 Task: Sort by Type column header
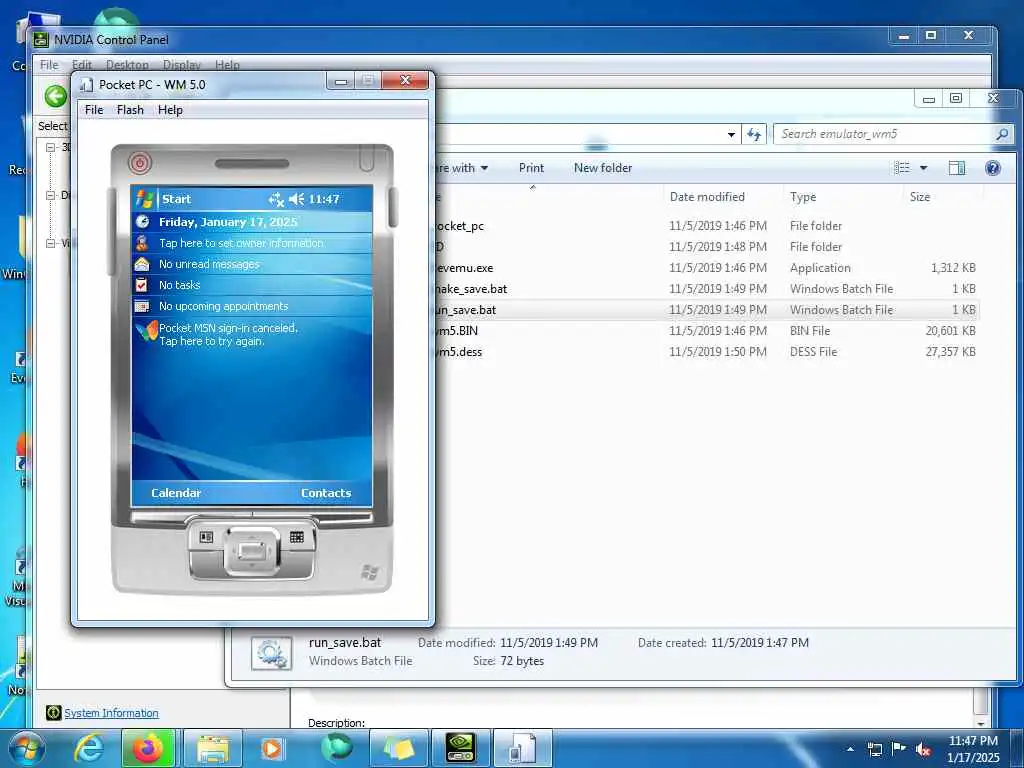pyautogui.click(x=803, y=197)
